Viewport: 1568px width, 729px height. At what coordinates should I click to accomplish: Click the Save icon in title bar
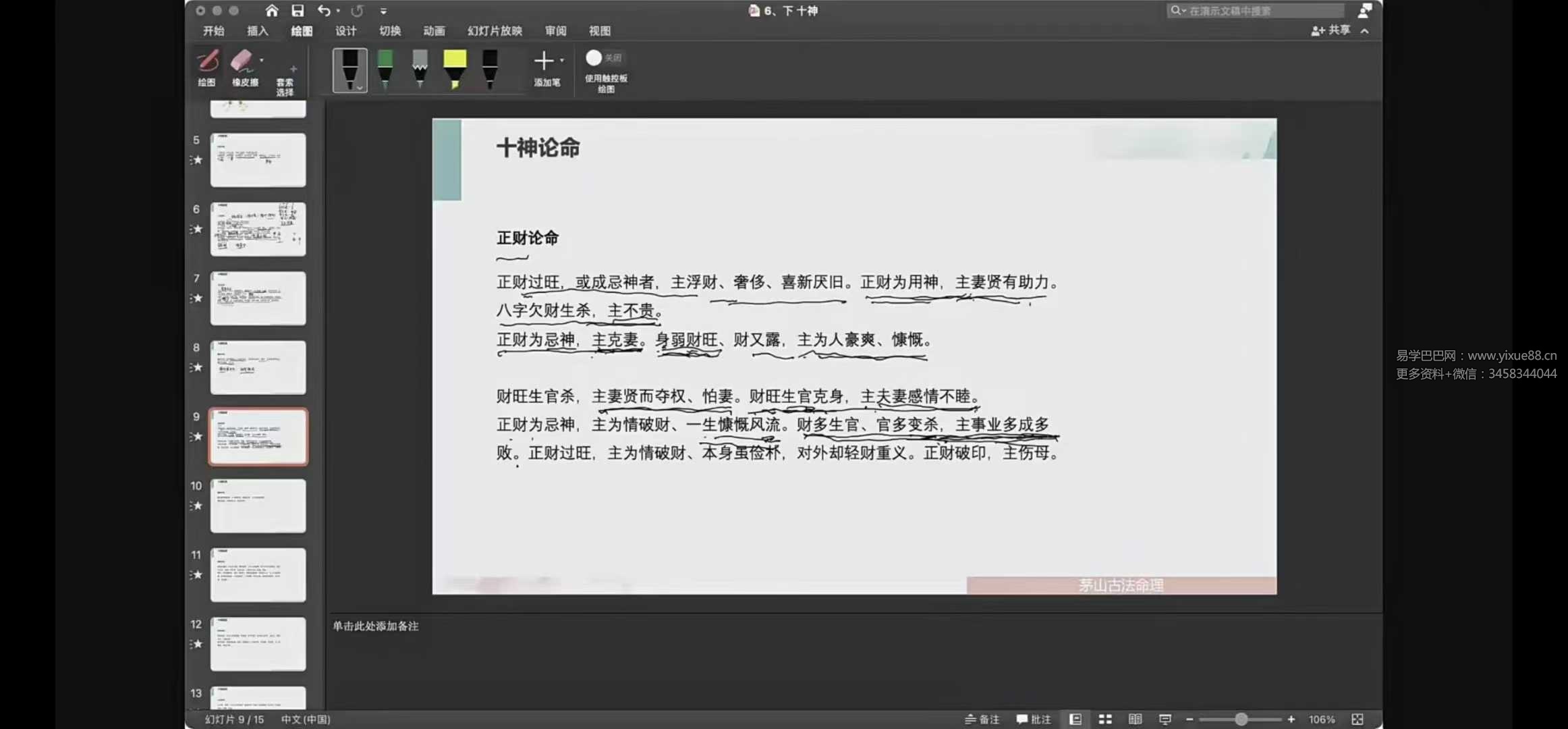[298, 11]
